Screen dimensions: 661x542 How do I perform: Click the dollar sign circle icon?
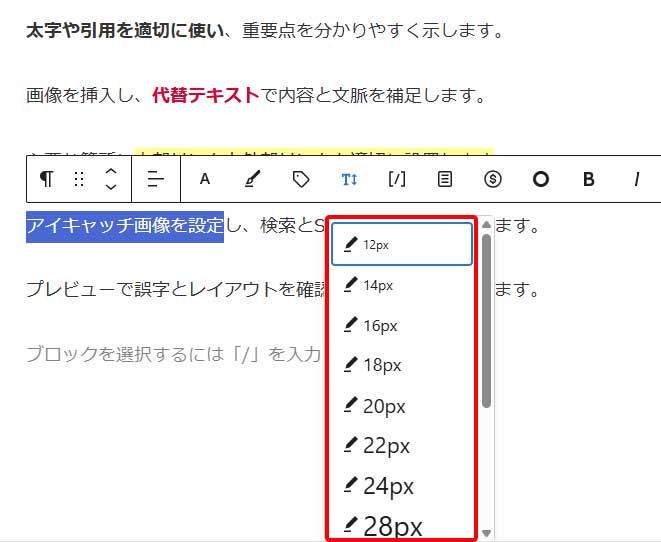click(492, 179)
